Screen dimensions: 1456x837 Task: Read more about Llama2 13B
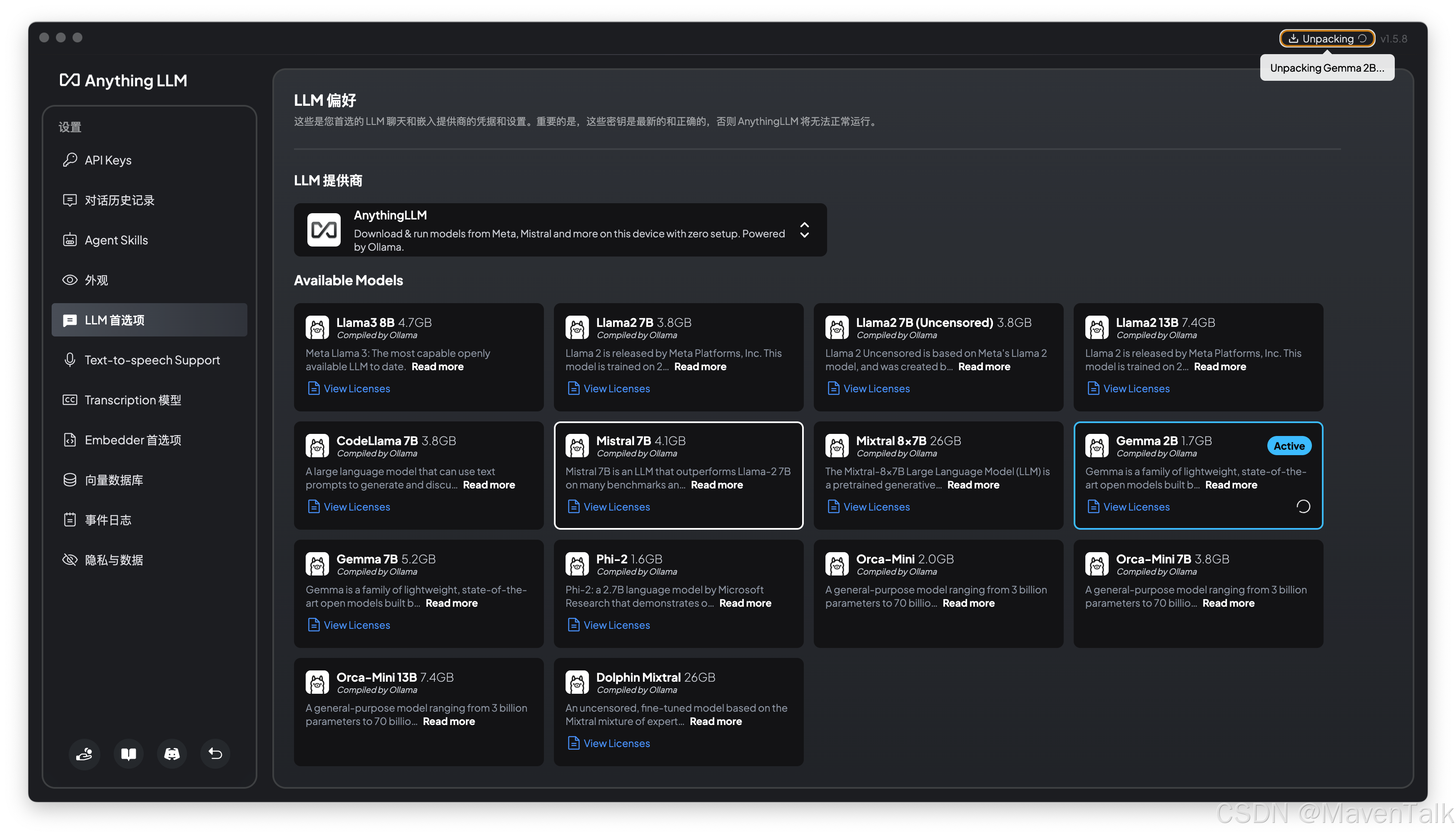pyautogui.click(x=1220, y=367)
